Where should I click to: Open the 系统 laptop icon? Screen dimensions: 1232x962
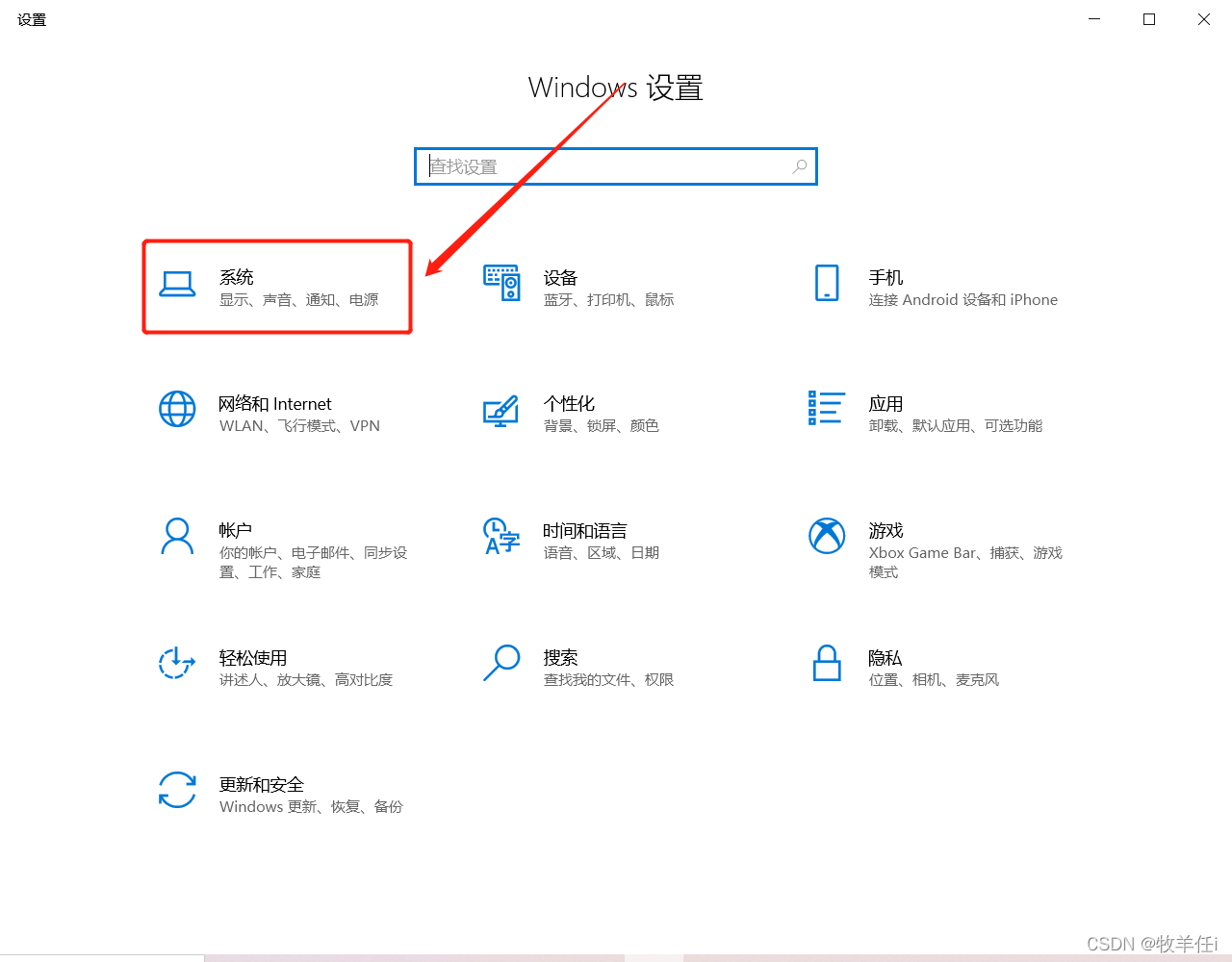pyautogui.click(x=177, y=284)
